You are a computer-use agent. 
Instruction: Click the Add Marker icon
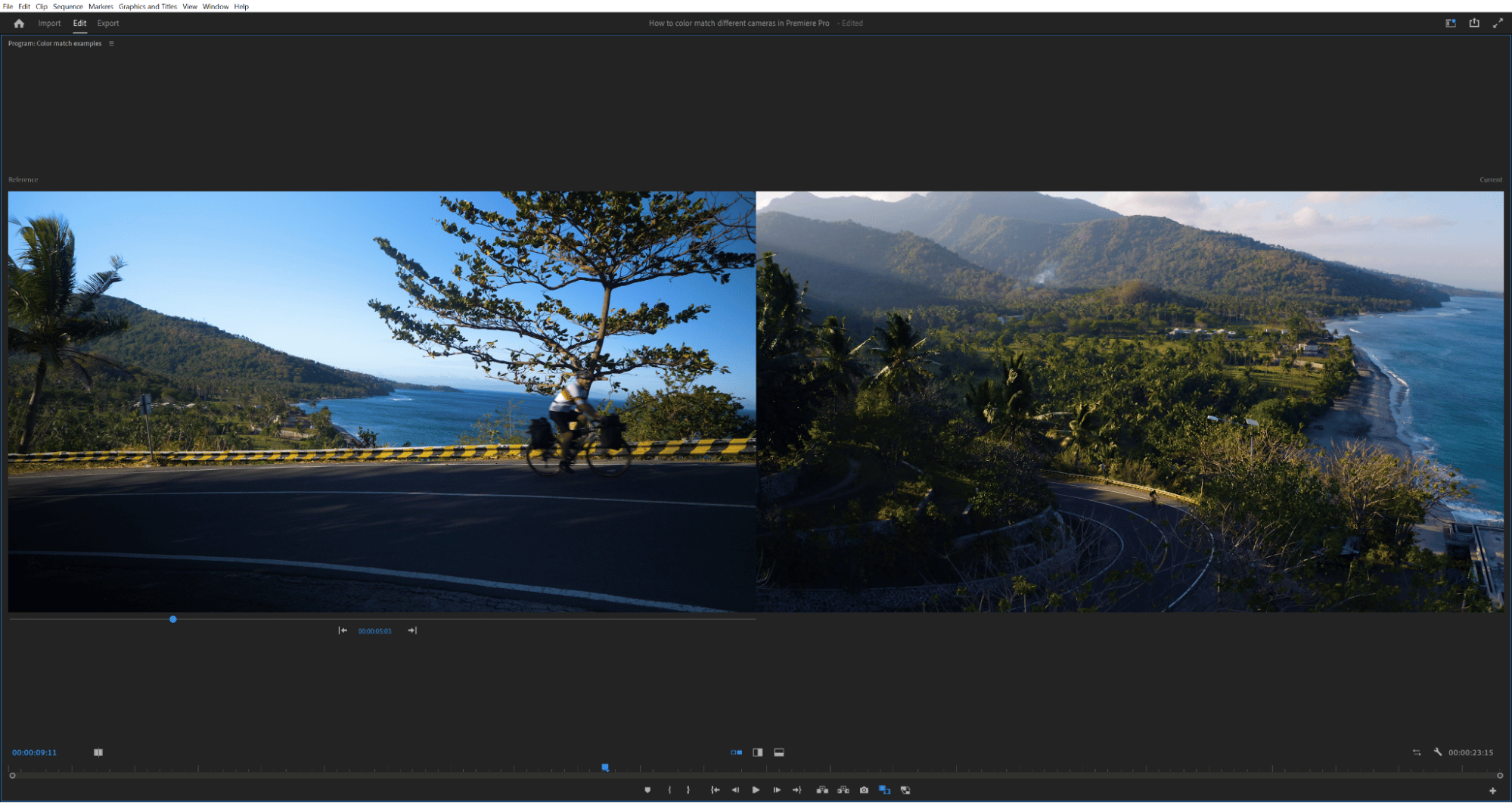(x=647, y=790)
